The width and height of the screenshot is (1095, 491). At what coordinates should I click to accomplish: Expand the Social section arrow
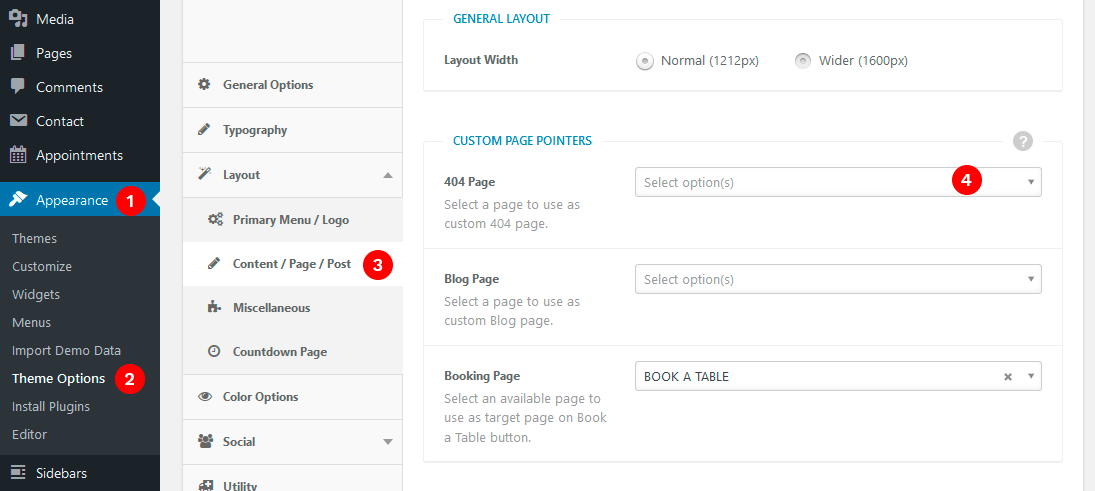coord(388,441)
